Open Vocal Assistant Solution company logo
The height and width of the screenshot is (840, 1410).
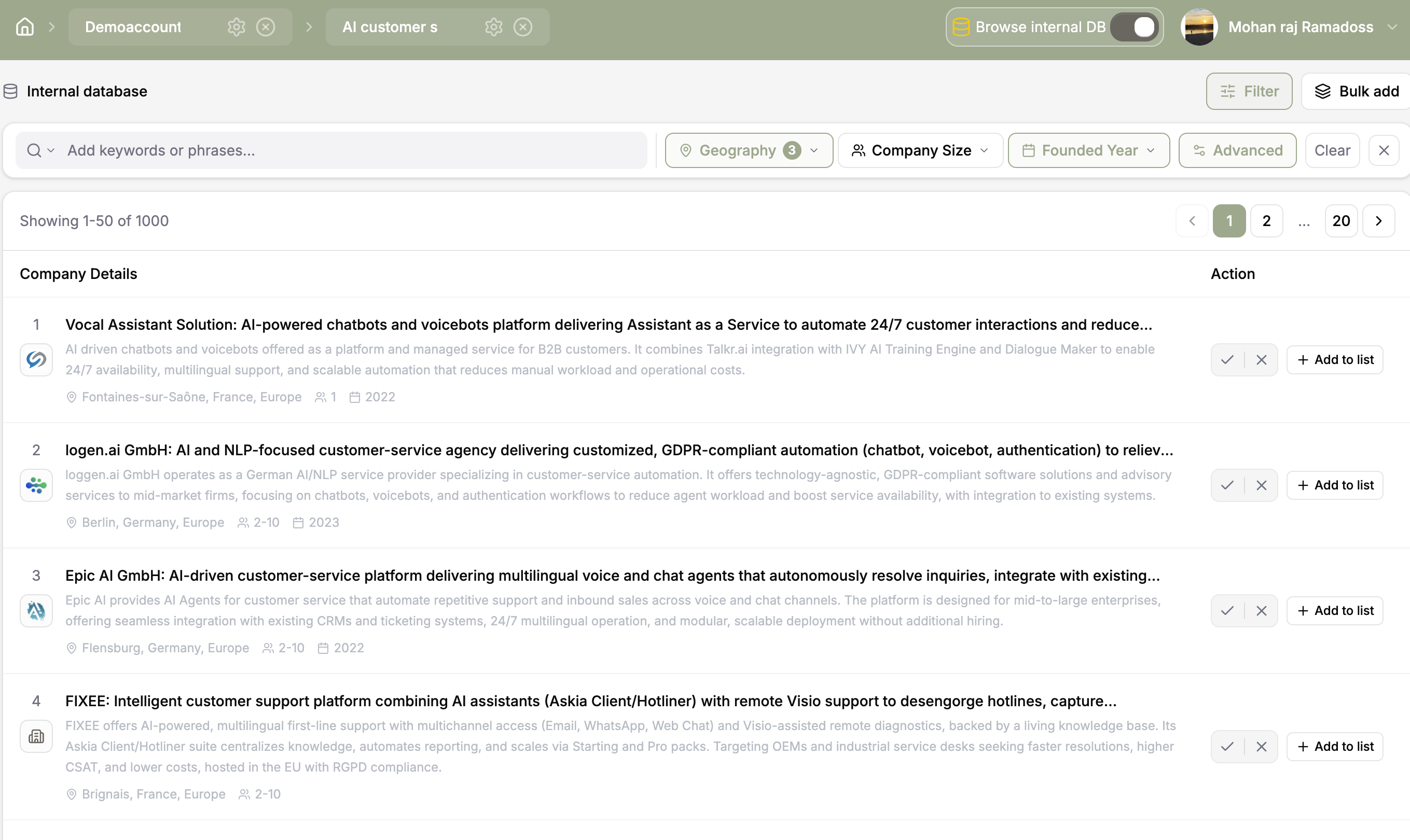tap(36, 360)
